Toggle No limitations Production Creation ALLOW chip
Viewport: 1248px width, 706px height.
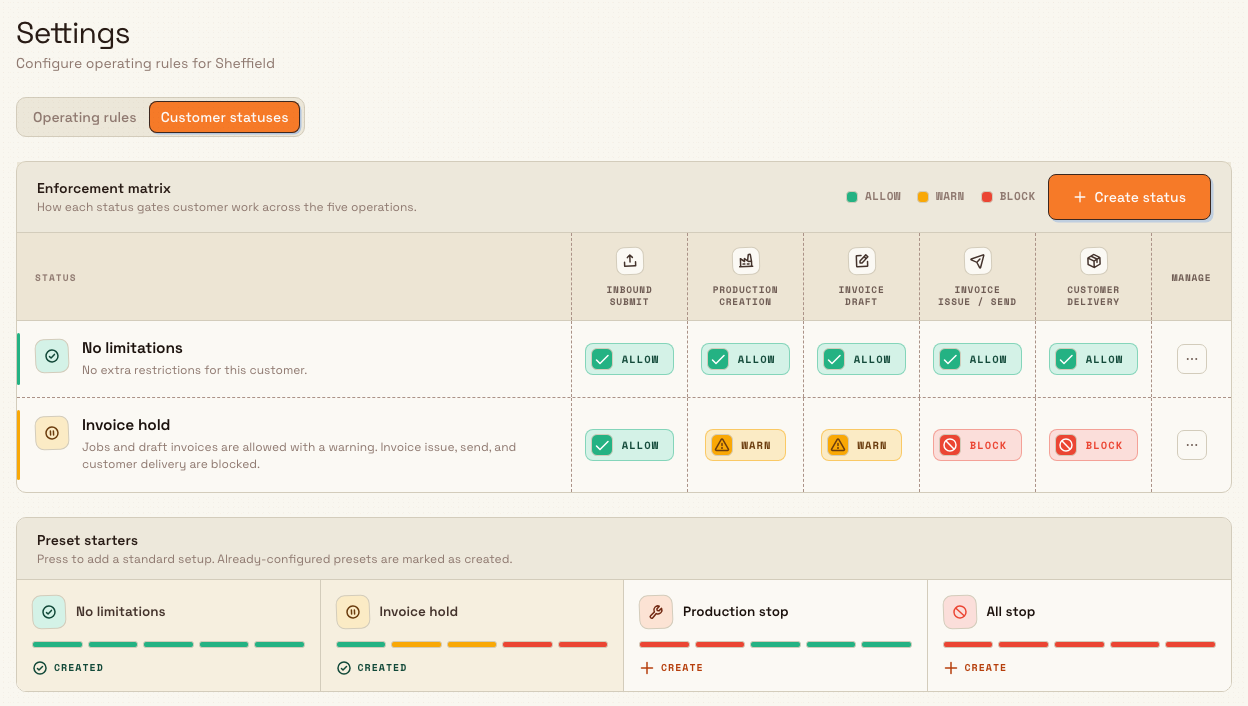tap(746, 359)
